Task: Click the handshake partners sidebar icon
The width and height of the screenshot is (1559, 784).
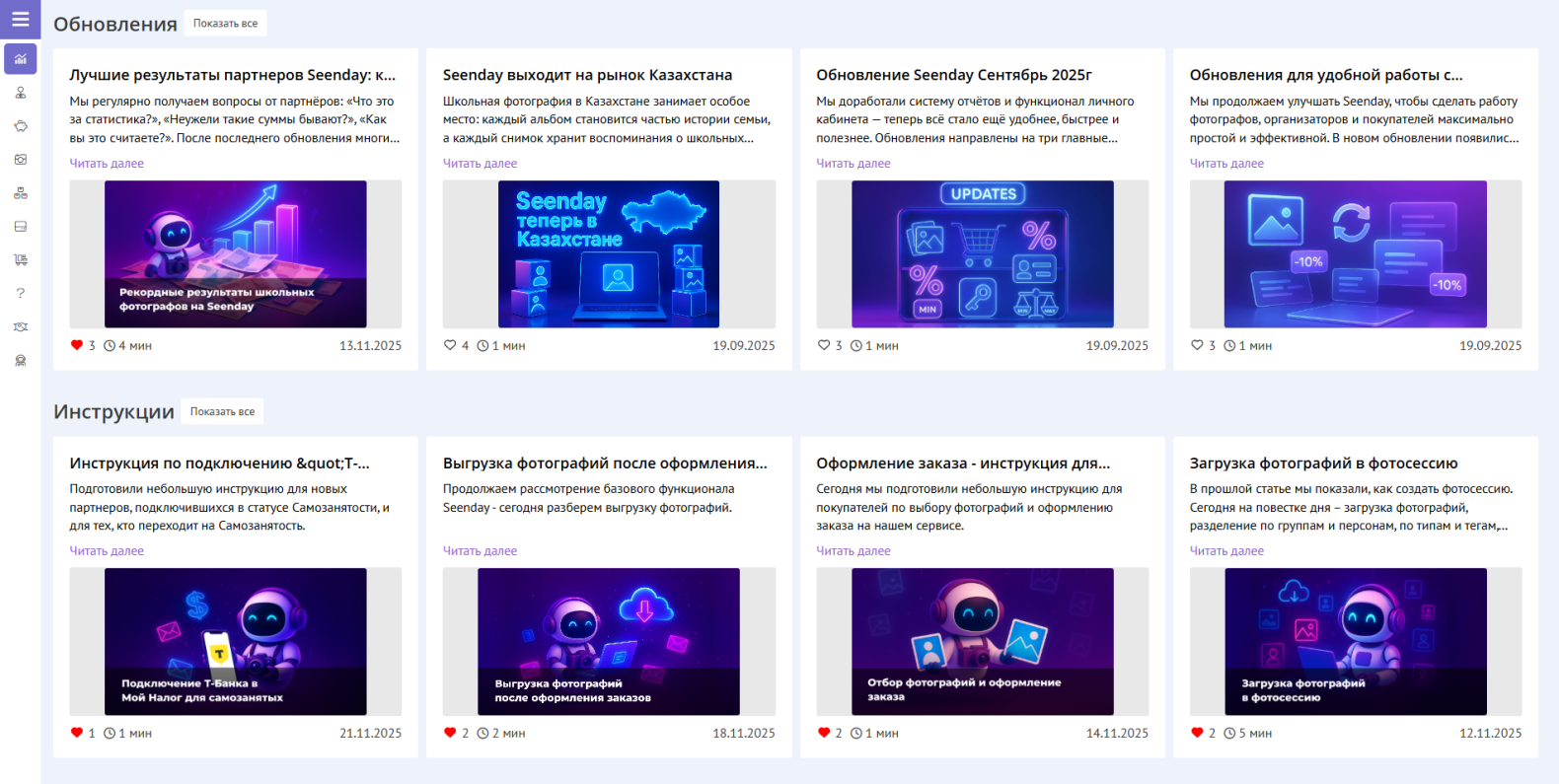Action: [21, 326]
